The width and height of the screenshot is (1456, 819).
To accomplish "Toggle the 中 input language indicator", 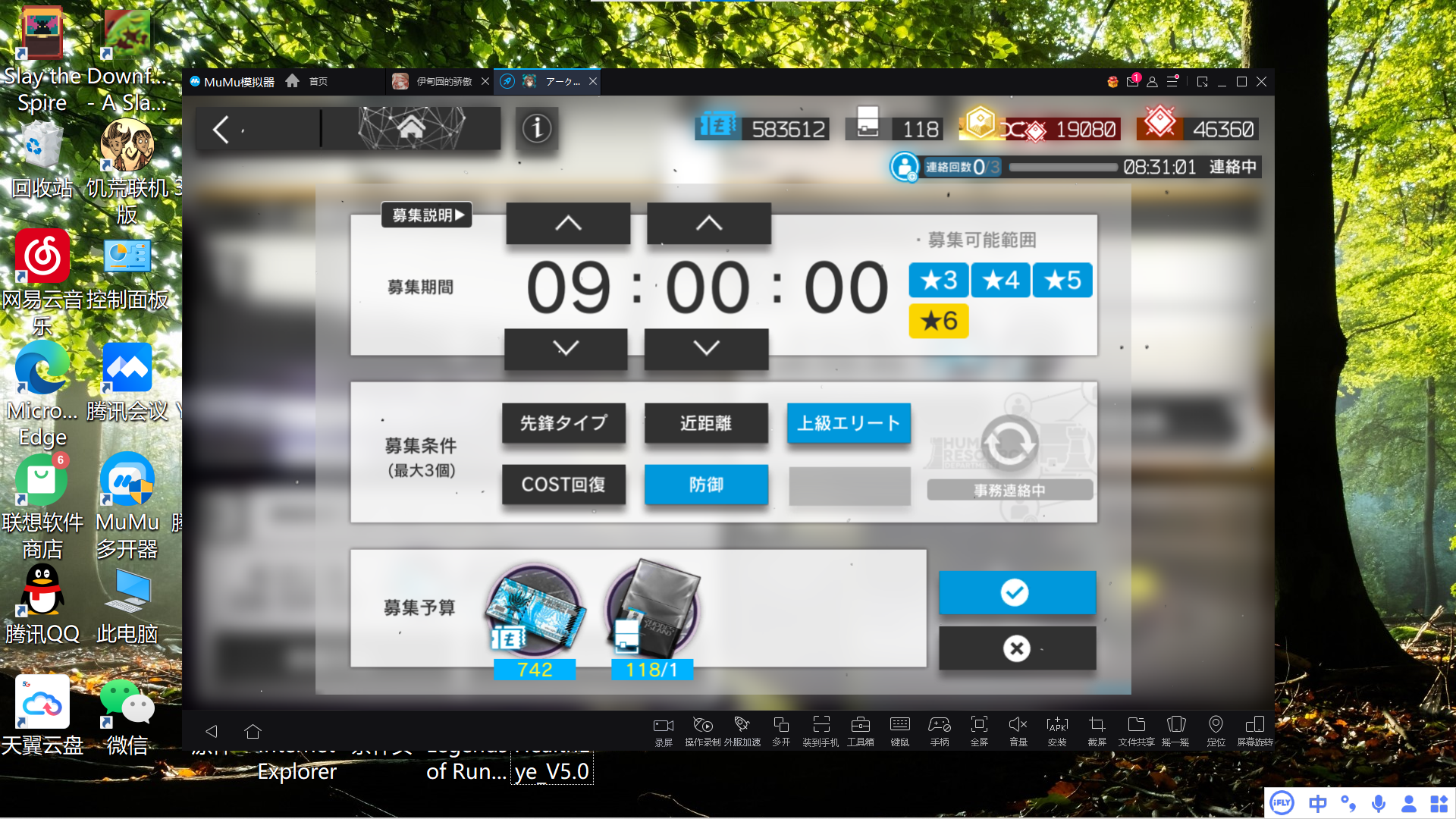I will click(x=1318, y=803).
